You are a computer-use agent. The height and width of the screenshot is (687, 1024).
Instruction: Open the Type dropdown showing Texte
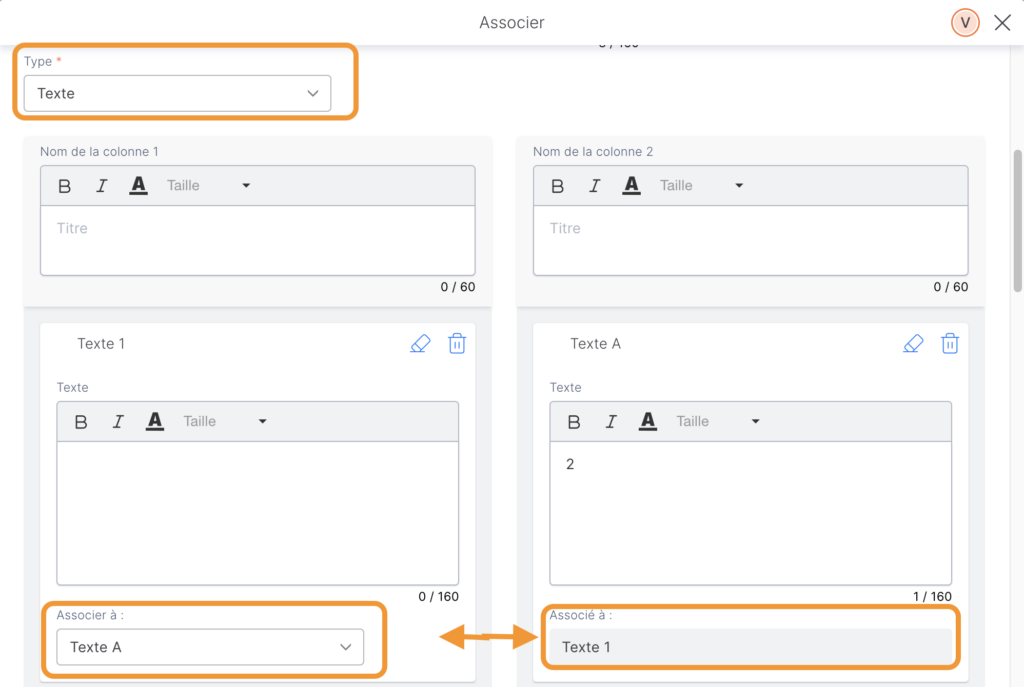click(177, 93)
